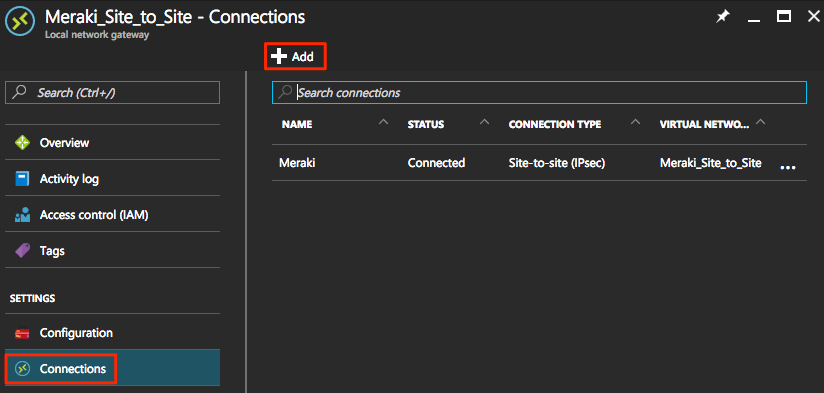Click the sort arrow next to VIRTUAL NETWO...
Screen dimensions: 824x393
[x=760, y=122]
